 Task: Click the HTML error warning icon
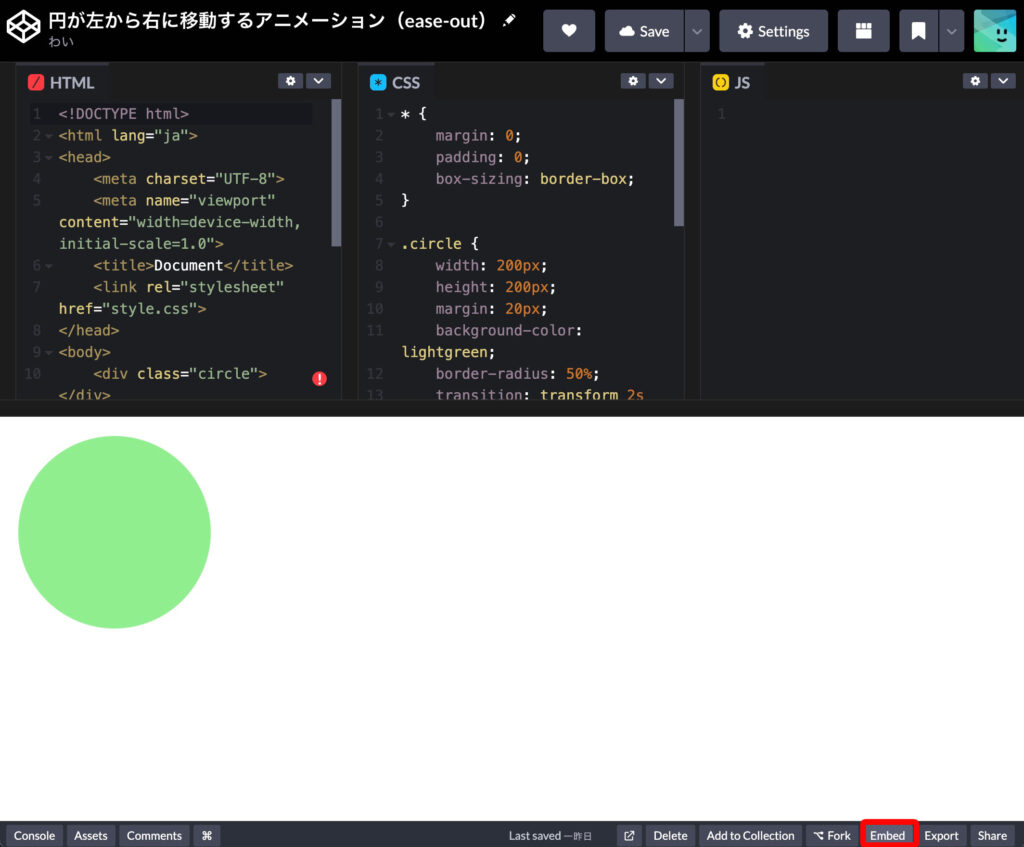[319, 379]
